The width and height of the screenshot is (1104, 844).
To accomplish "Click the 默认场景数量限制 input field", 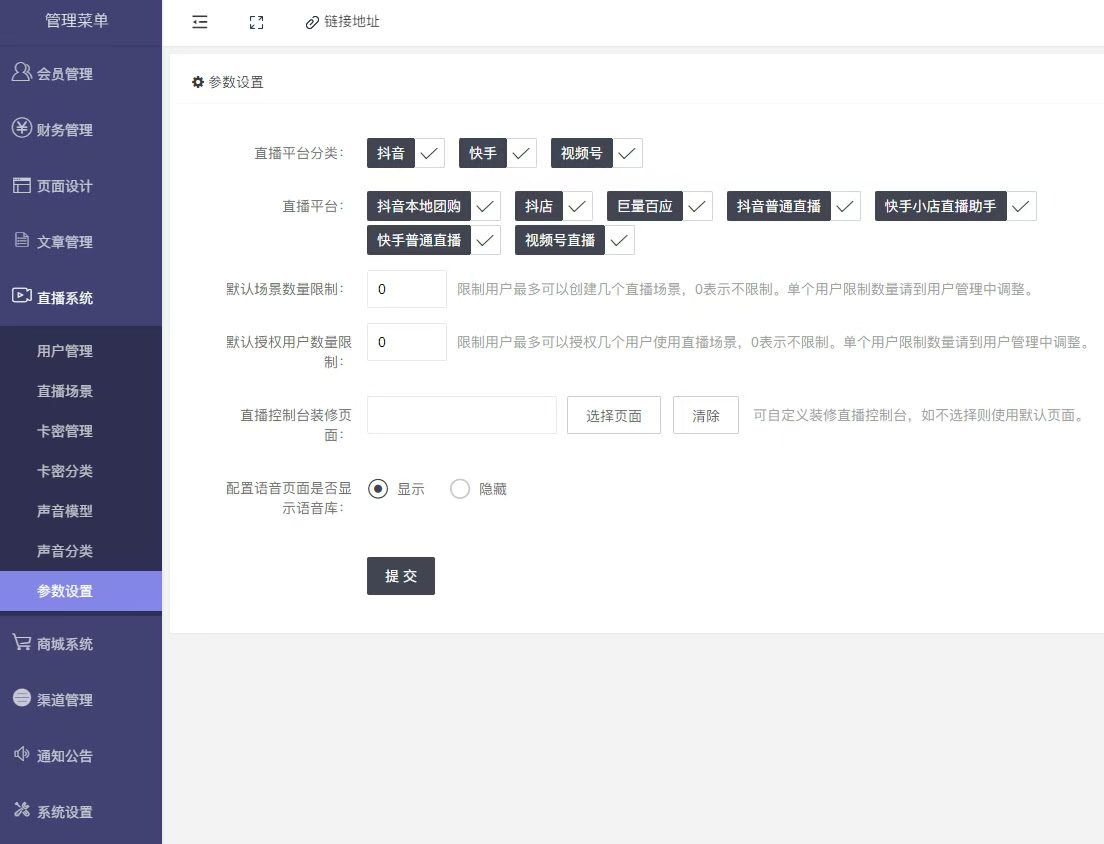I will point(406,289).
